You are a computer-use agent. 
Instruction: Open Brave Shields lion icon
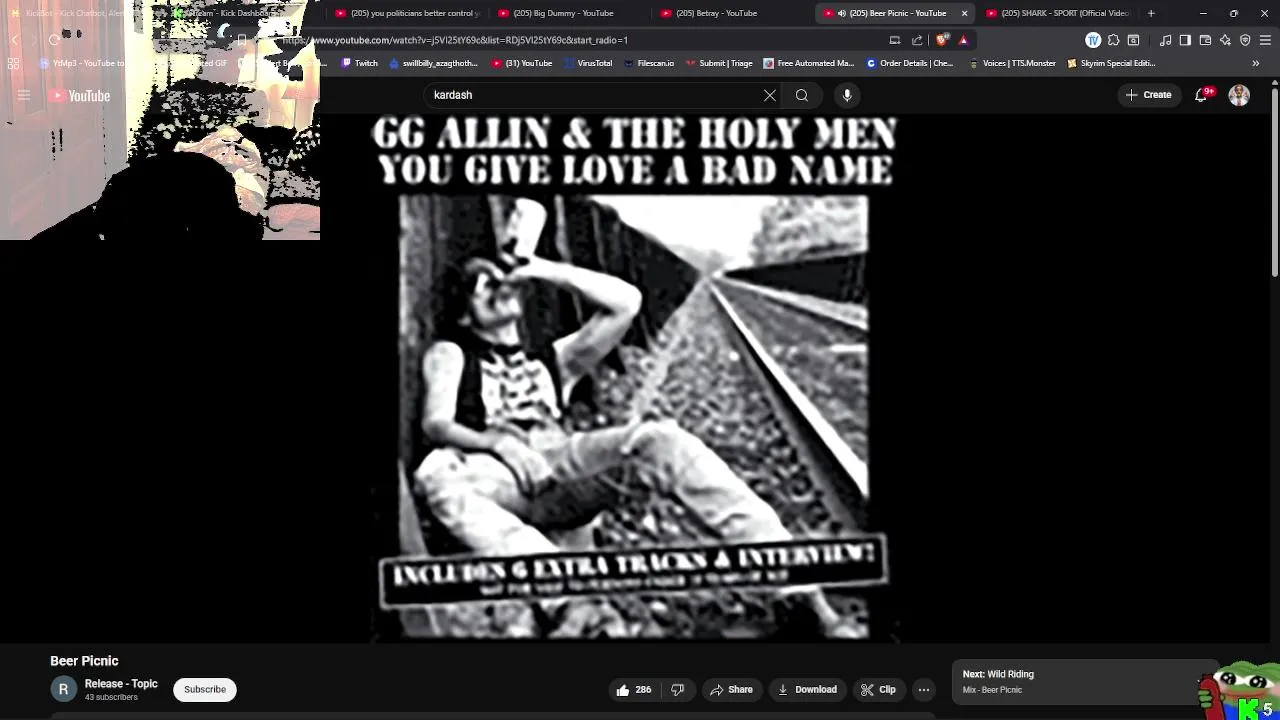(943, 40)
